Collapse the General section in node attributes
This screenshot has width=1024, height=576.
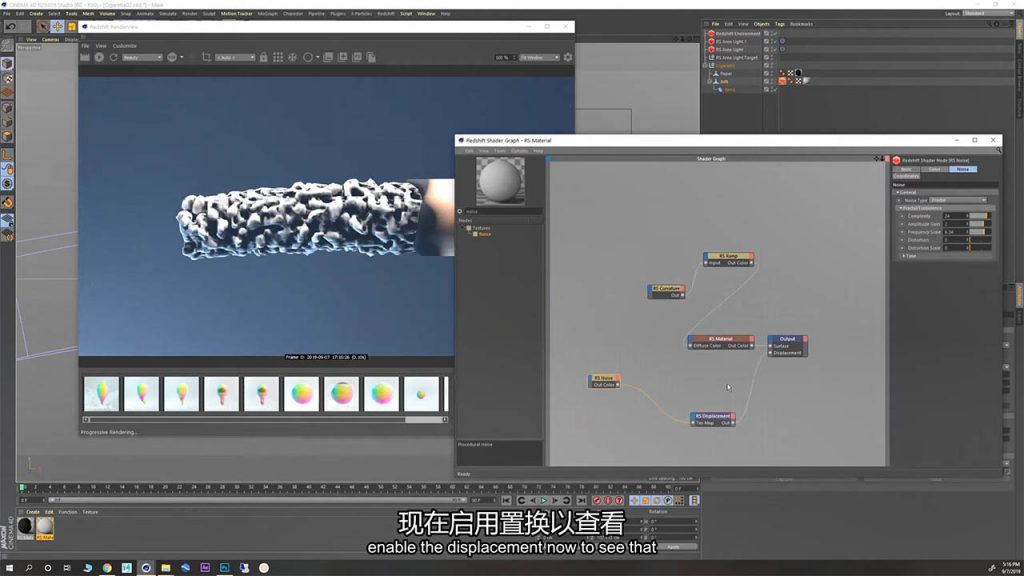click(x=897, y=193)
